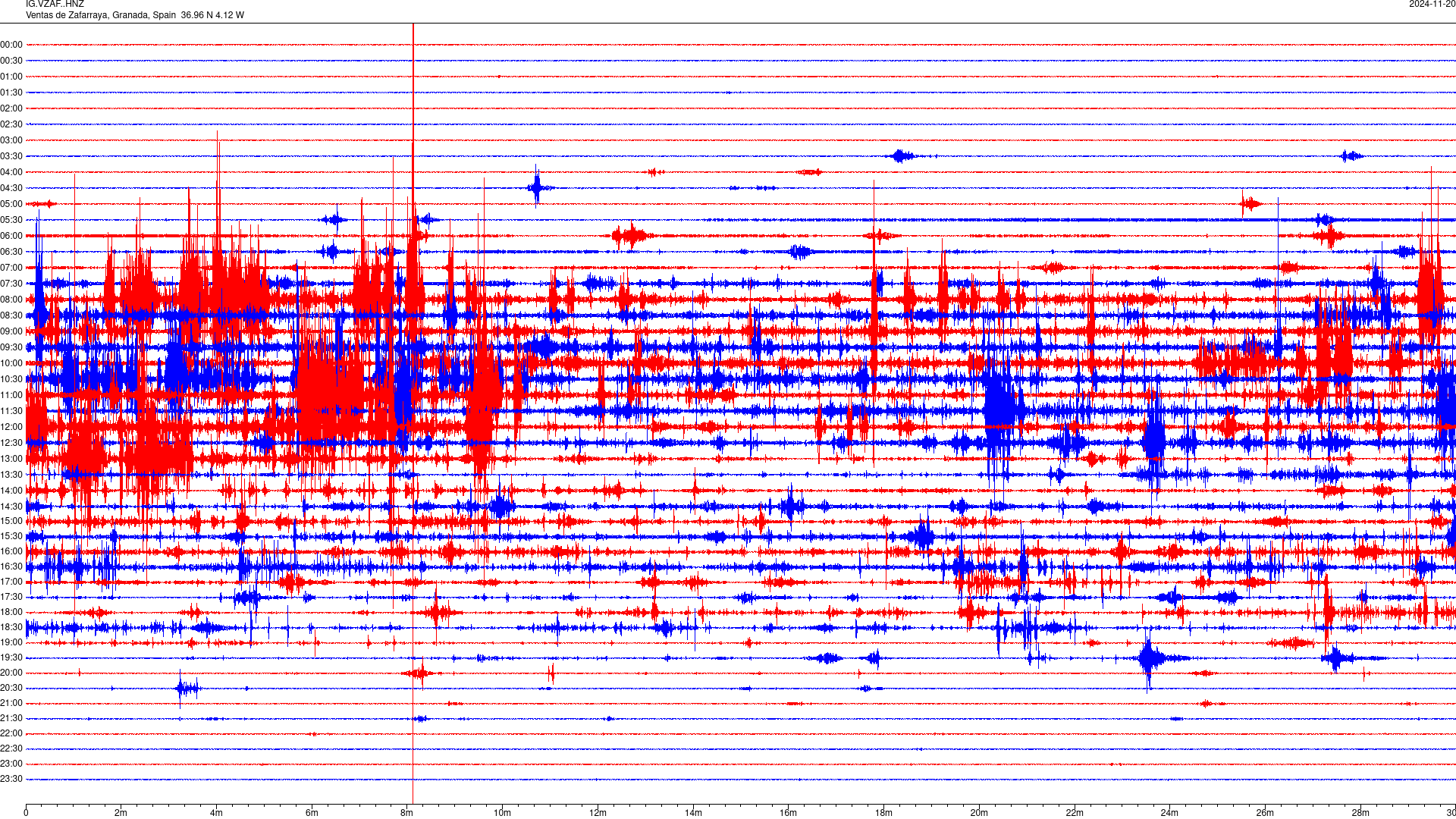Select the 15:30 trace time label
Screen dimensions: 1456x819
point(11,536)
